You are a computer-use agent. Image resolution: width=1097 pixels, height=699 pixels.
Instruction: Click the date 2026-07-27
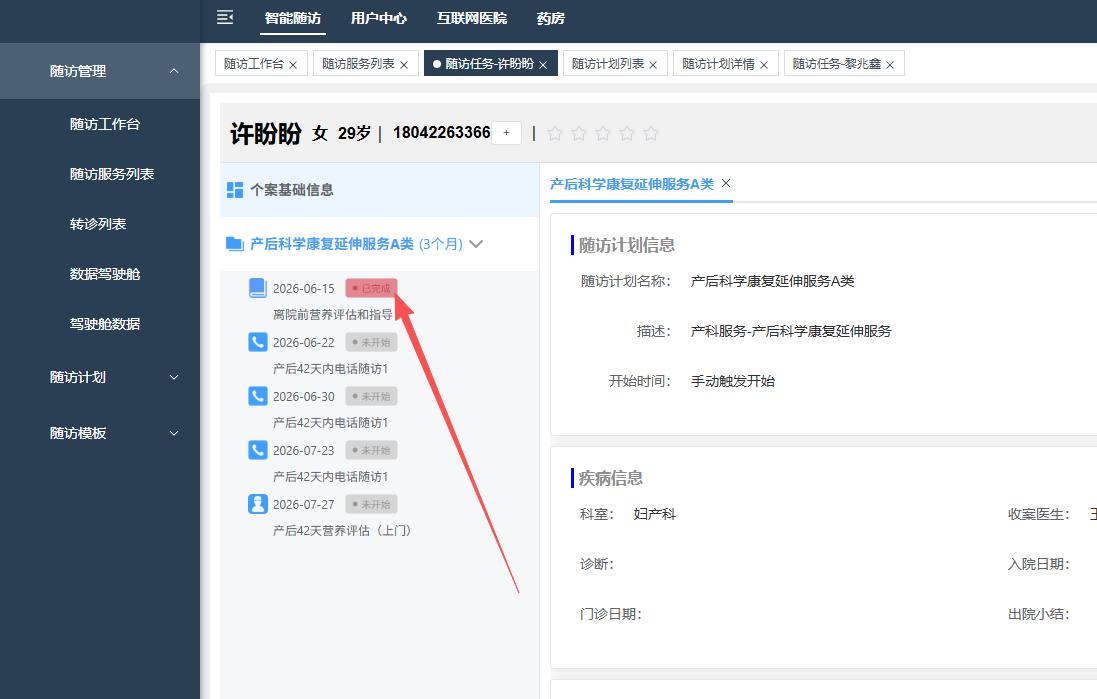pyautogui.click(x=304, y=504)
